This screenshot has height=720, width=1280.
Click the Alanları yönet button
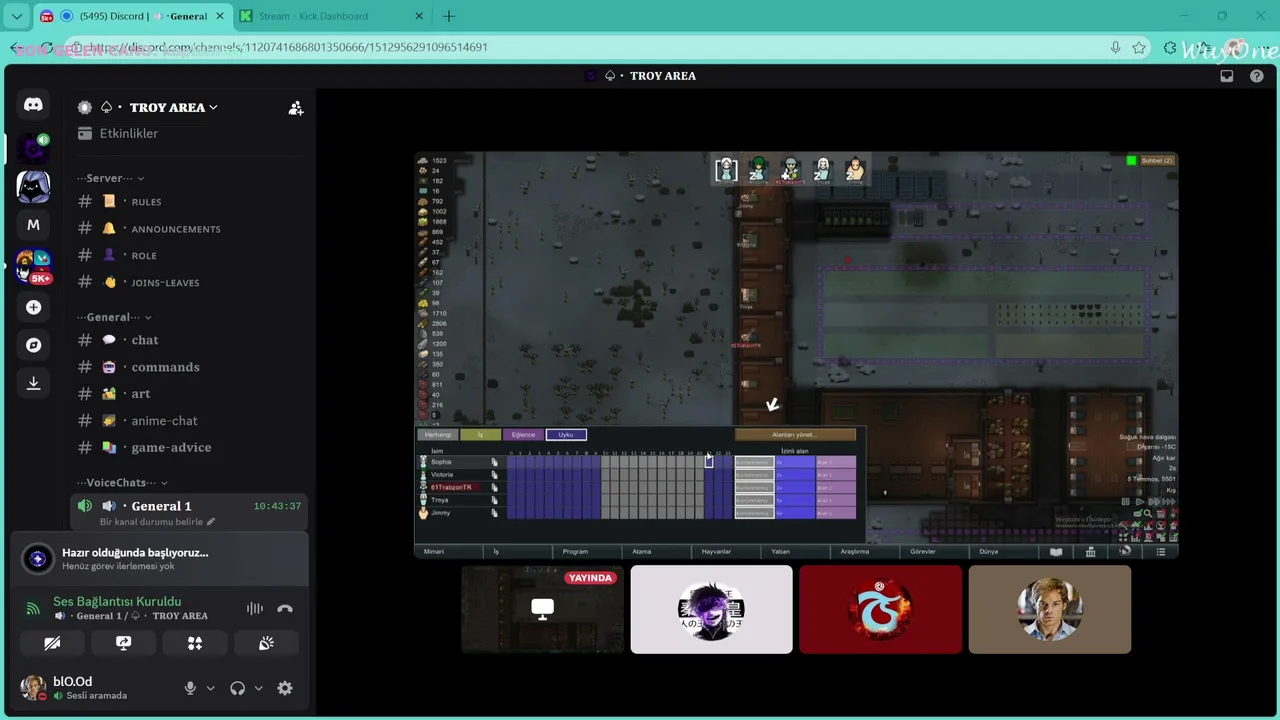tap(795, 435)
